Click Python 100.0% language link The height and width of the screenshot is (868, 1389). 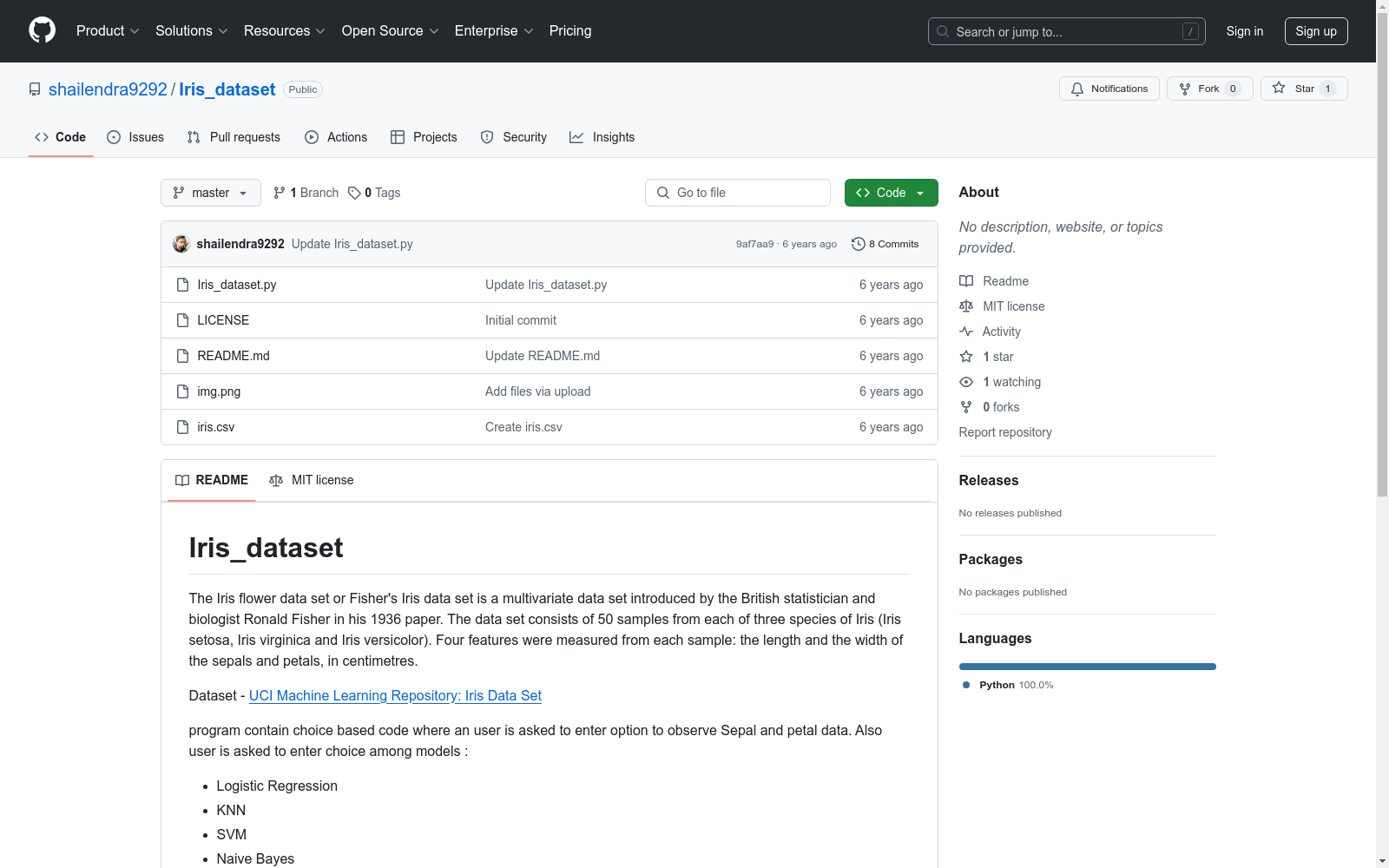point(1008,685)
